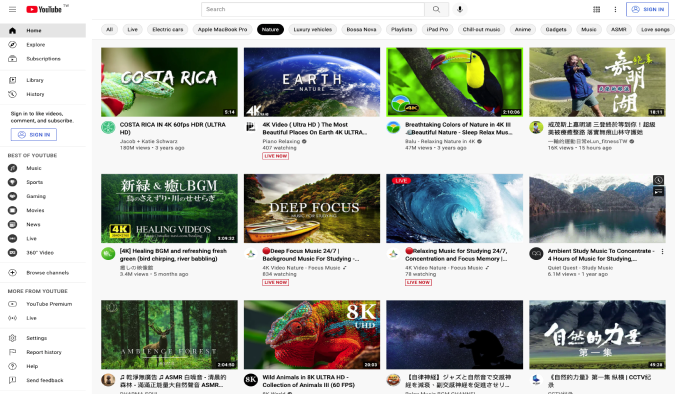675x394 pixels.
Task: Open Costa Rica in 4K video title
Action: [x=173, y=128]
